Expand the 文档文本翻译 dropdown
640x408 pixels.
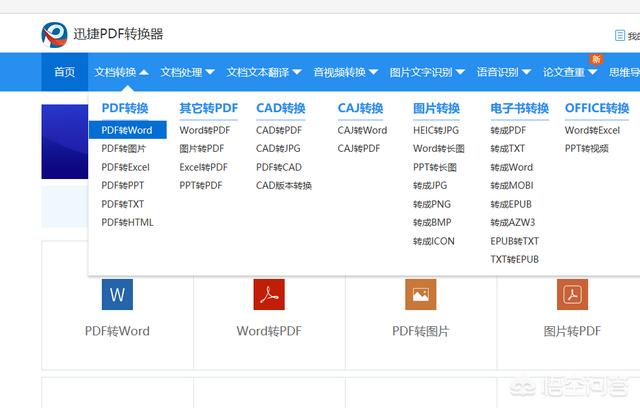(264, 72)
